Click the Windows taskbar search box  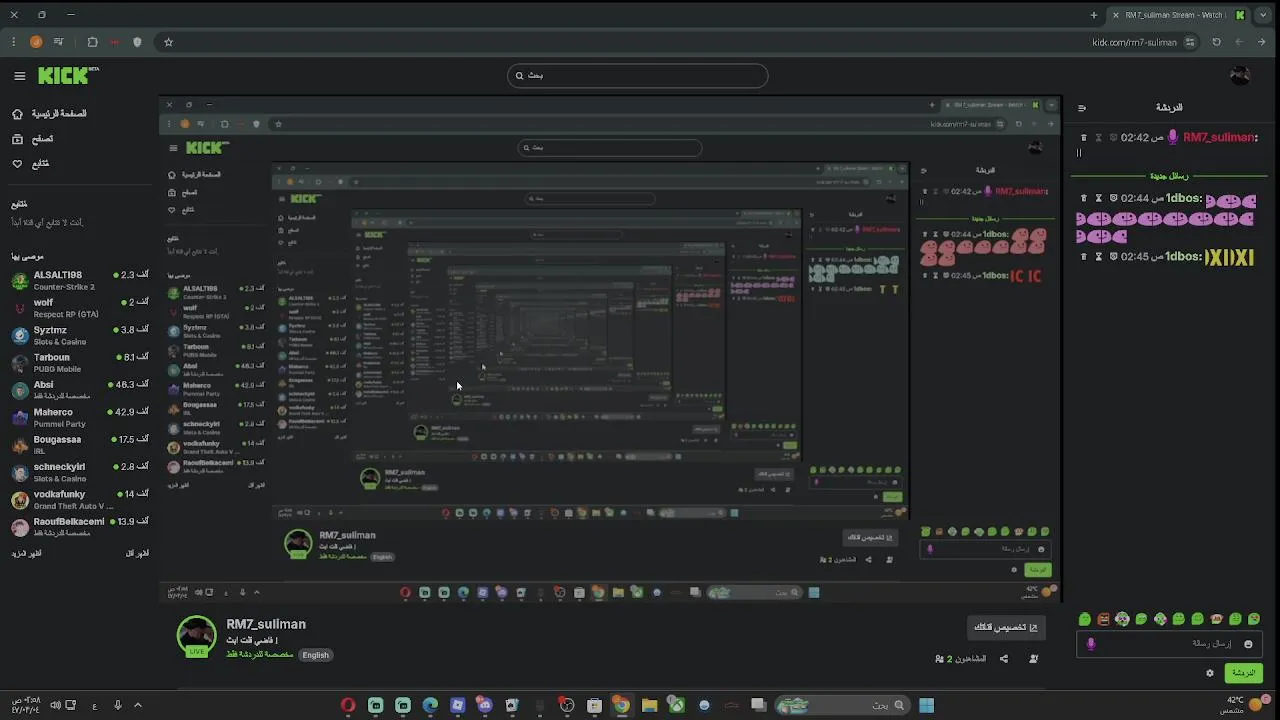tap(842, 705)
